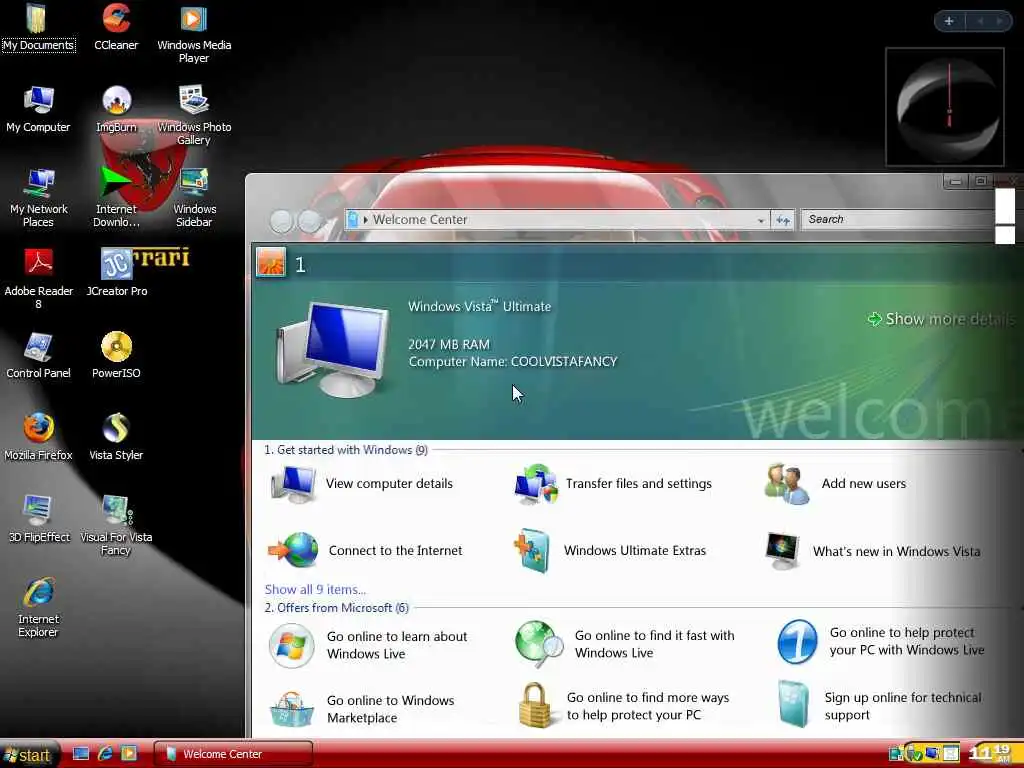The width and height of the screenshot is (1024, 768).
Task: Open My Documents desktop icon
Action: tap(38, 27)
